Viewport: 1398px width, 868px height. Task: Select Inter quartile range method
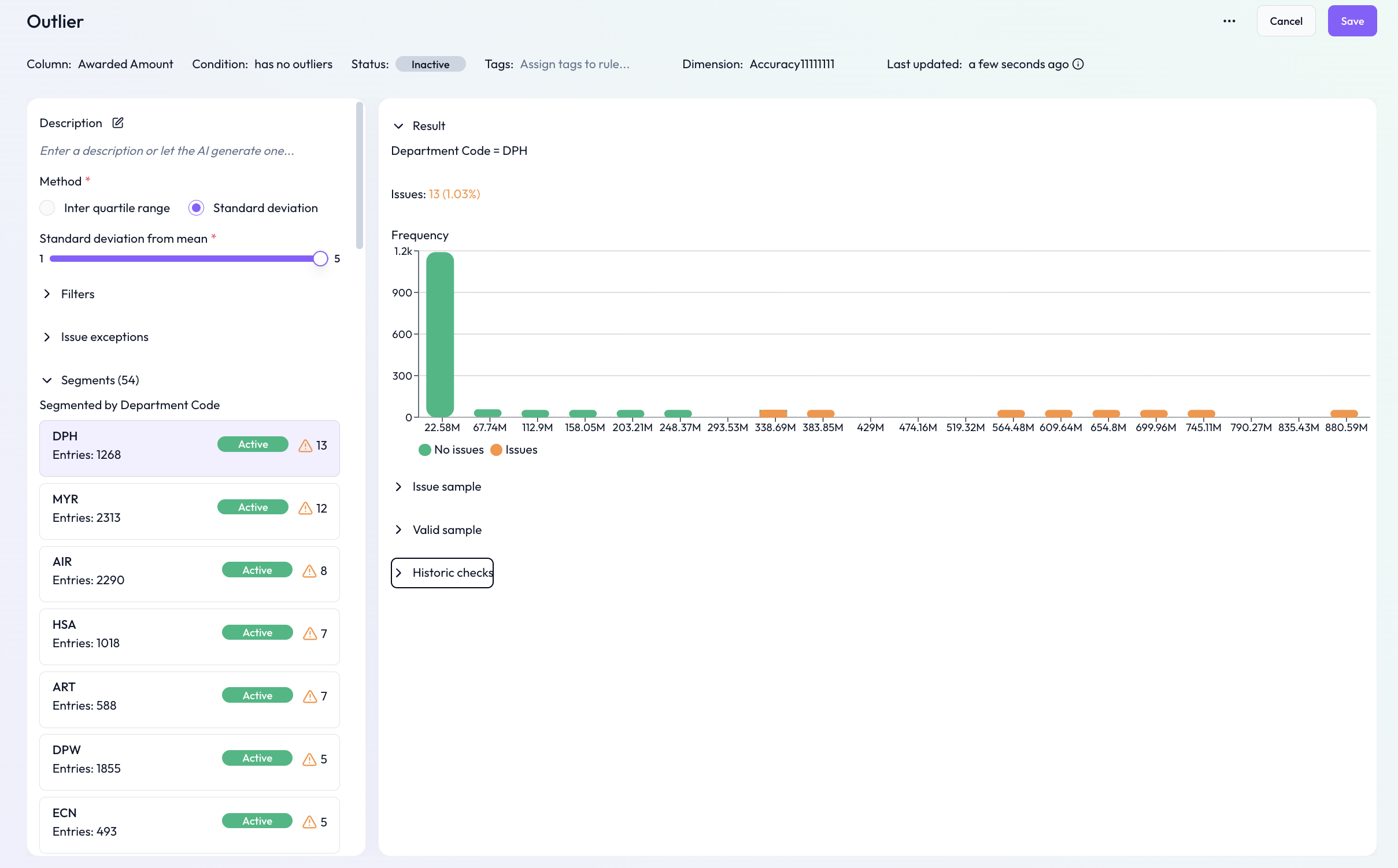pyautogui.click(x=47, y=208)
